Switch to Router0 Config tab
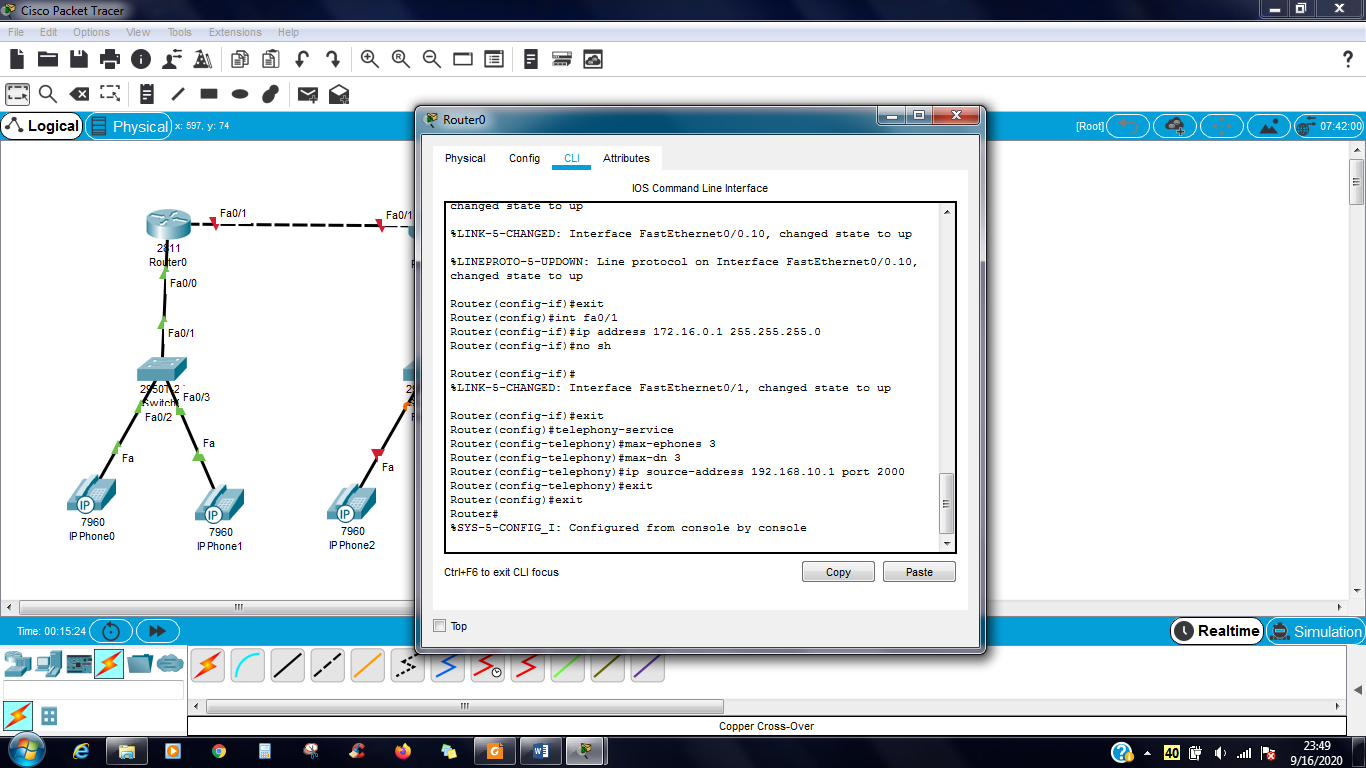Viewport: 1366px width, 768px height. (524, 158)
